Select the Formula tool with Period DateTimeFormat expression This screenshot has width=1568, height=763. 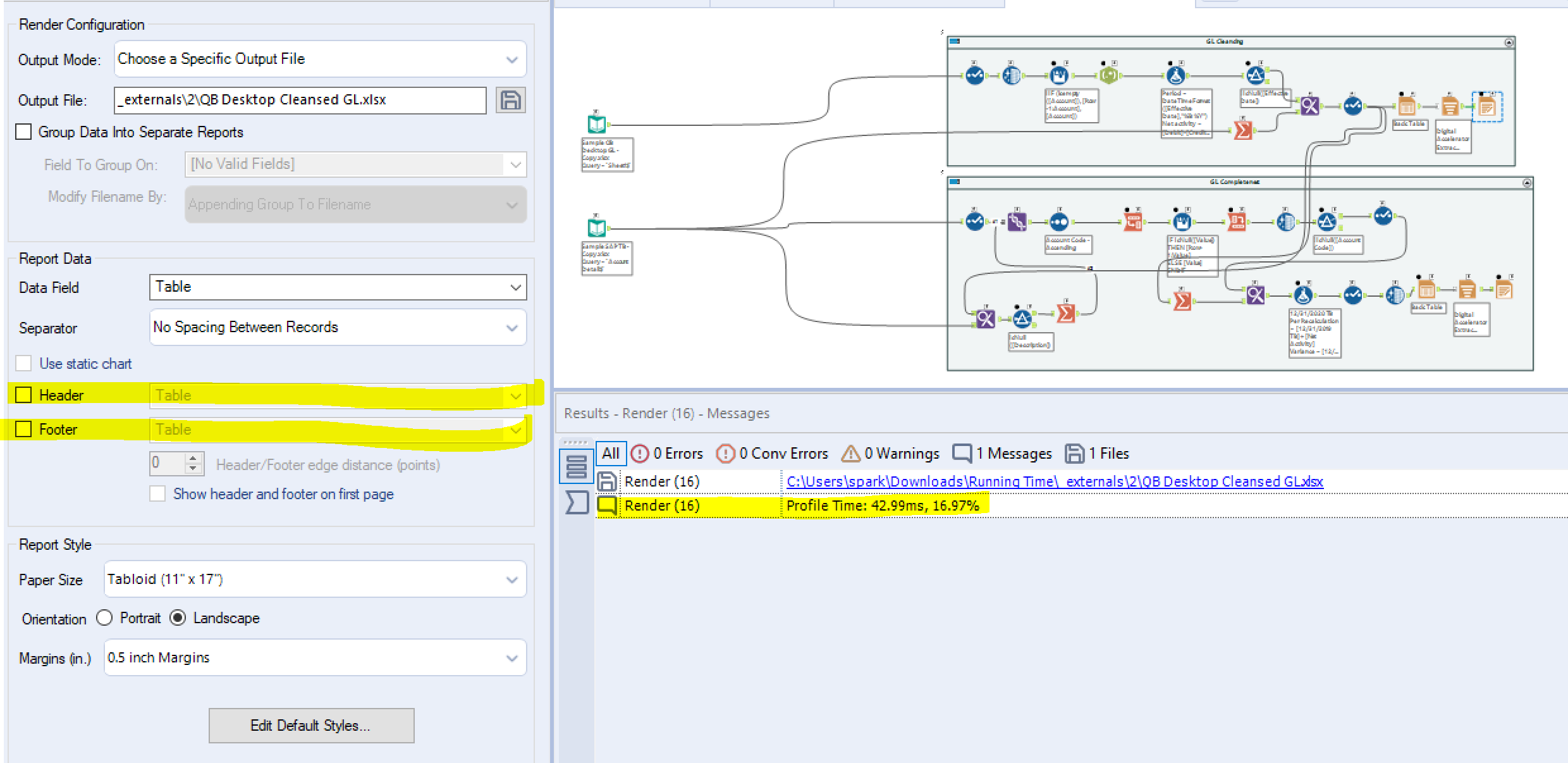pyautogui.click(x=1175, y=75)
